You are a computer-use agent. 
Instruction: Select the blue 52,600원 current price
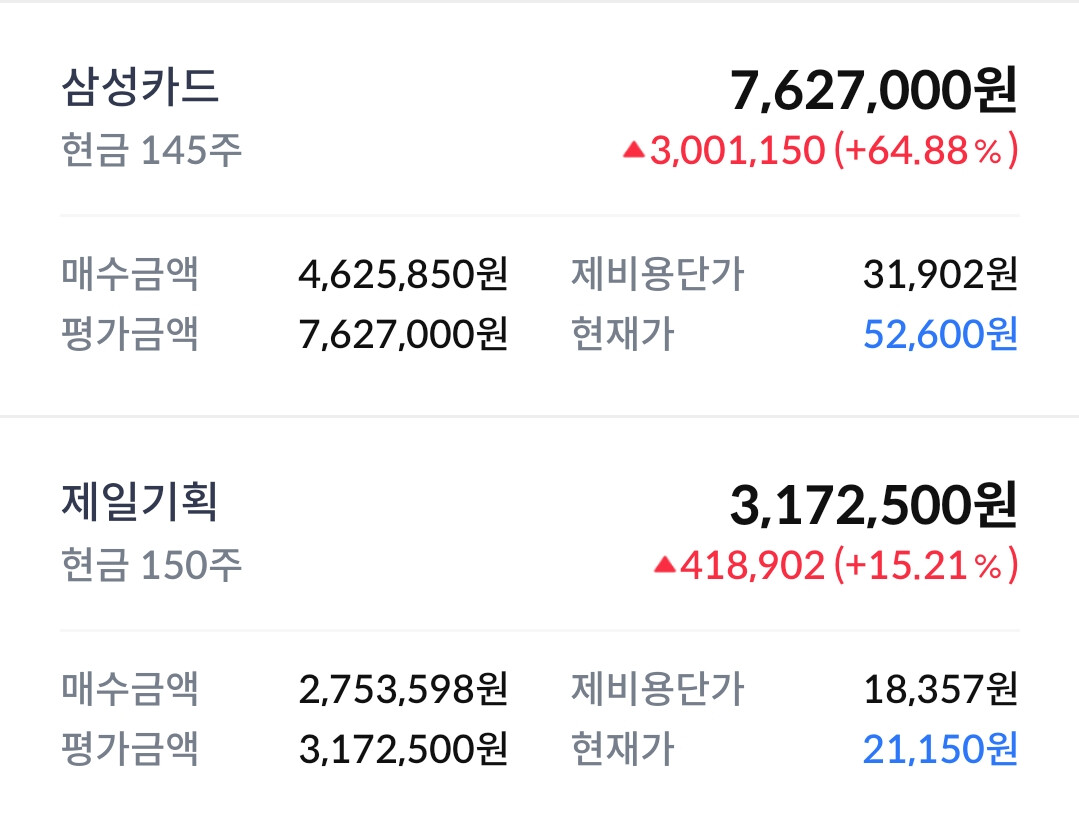tap(940, 334)
